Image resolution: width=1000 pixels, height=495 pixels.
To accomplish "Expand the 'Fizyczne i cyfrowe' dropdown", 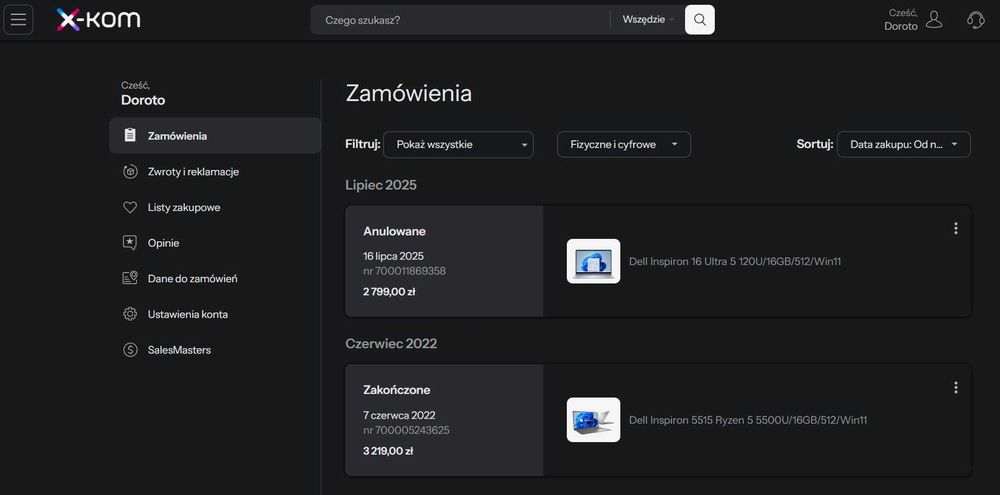I will click(624, 145).
